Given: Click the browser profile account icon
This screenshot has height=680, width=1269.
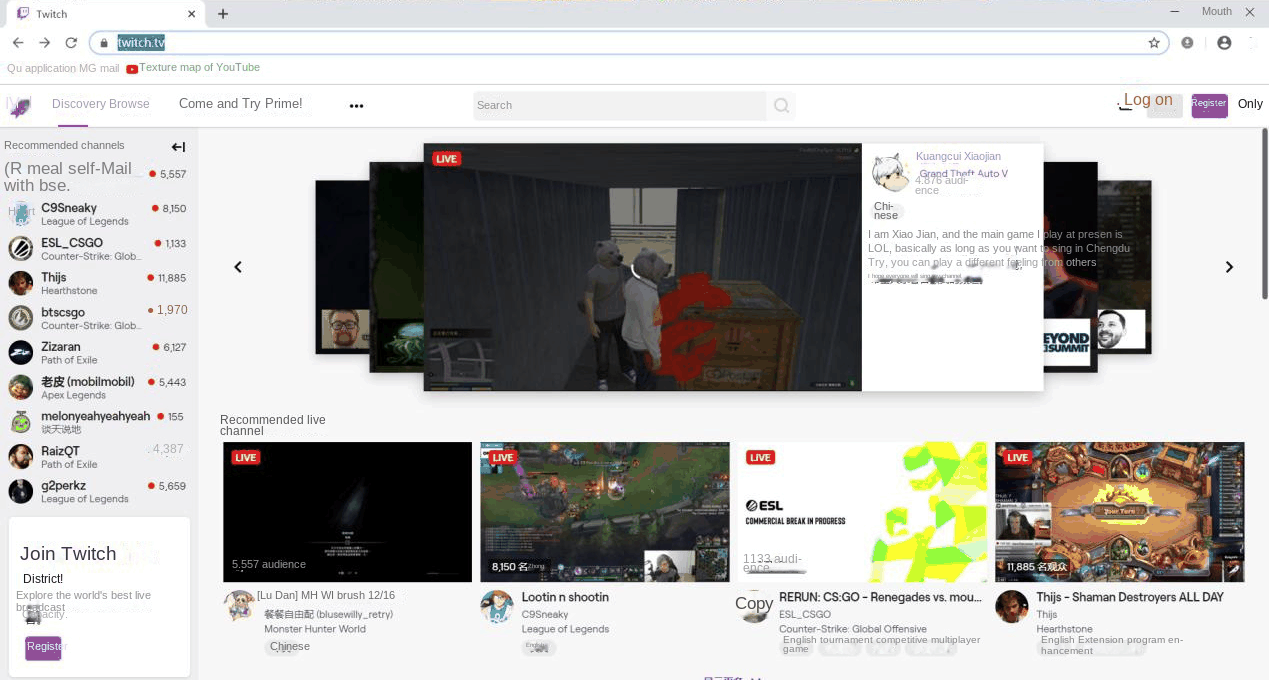Looking at the screenshot, I should (1224, 43).
